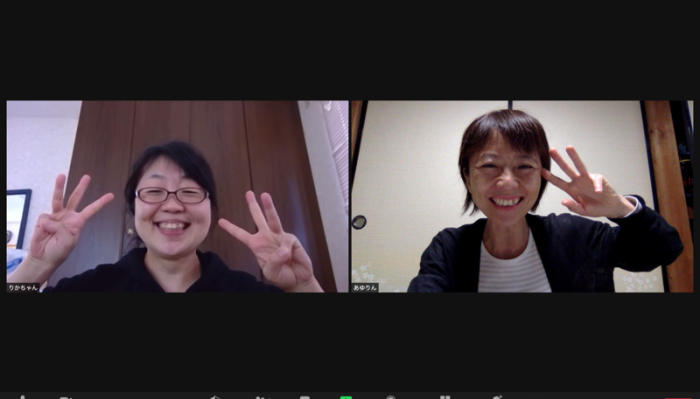Open the Reactions icon in toolbar
Viewport: 700px width, 399px height.
(496, 397)
